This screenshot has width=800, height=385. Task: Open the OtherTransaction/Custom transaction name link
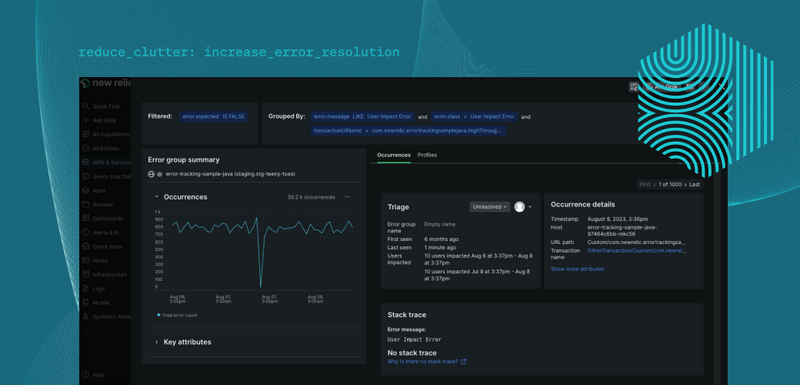click(x=637, y=250)
